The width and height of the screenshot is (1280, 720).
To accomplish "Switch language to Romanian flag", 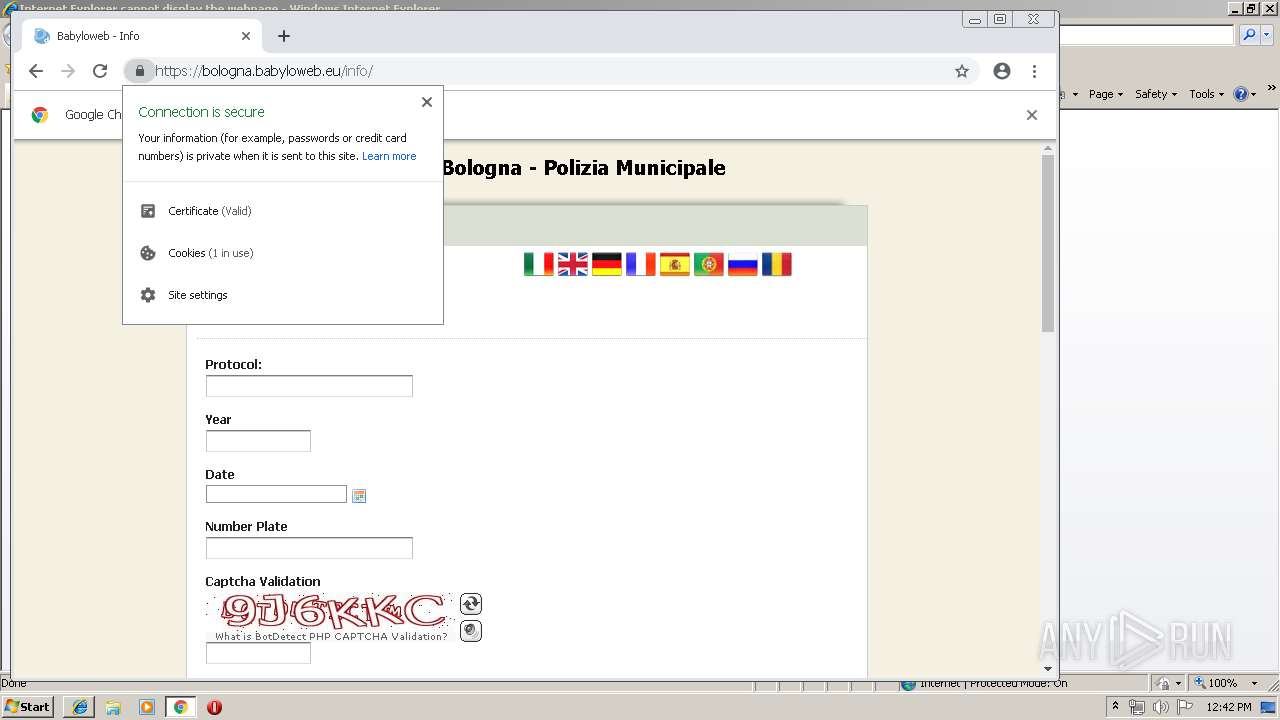I will coord(777,264).
